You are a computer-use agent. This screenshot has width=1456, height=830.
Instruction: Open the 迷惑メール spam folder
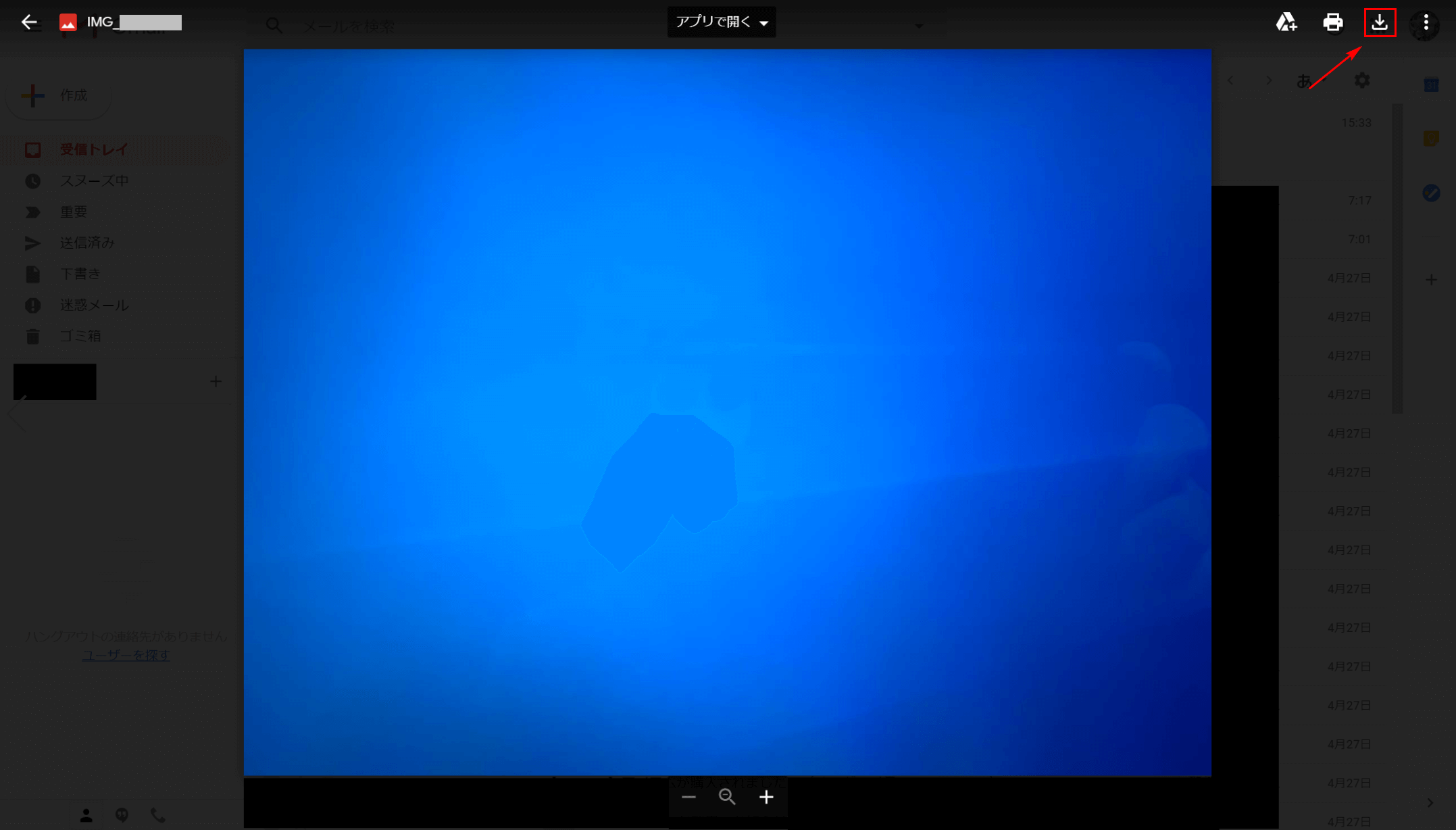94,306
